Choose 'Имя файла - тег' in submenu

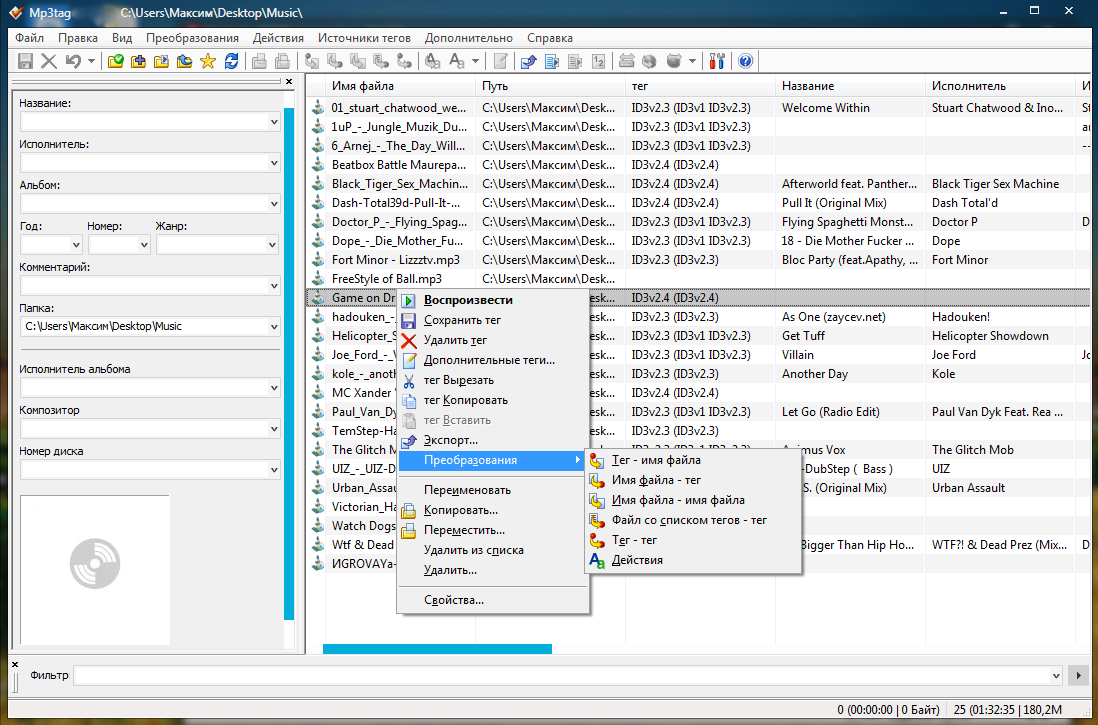pos(693,481)
